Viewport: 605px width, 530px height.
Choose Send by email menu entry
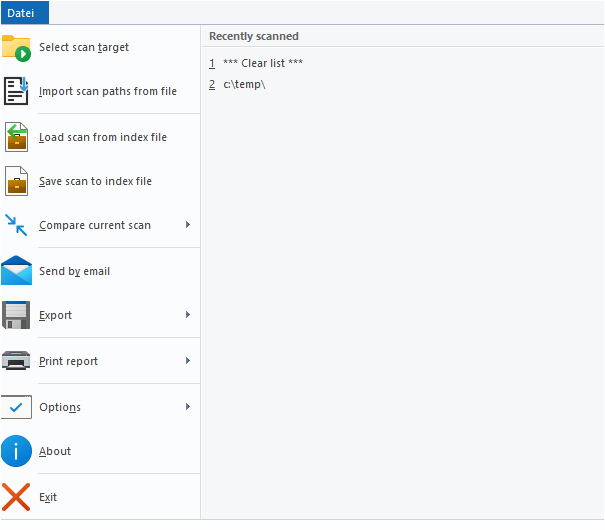(x=74, y=271)
